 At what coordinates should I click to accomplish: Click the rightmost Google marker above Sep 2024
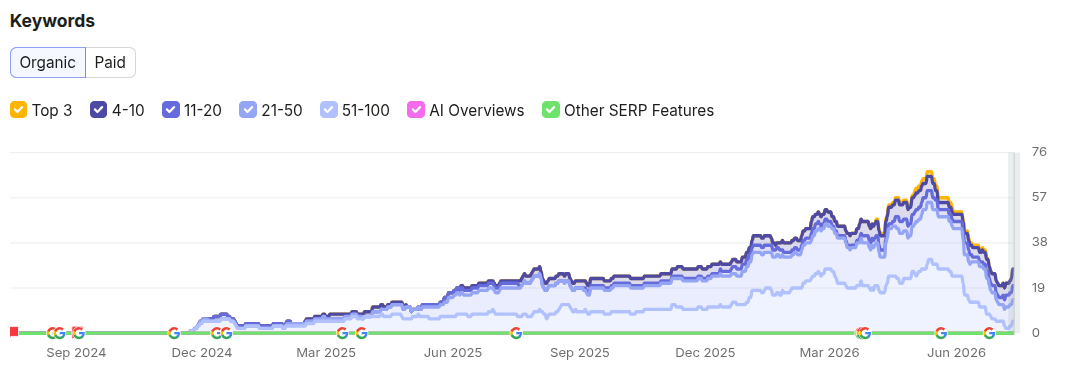coord(78,333)
